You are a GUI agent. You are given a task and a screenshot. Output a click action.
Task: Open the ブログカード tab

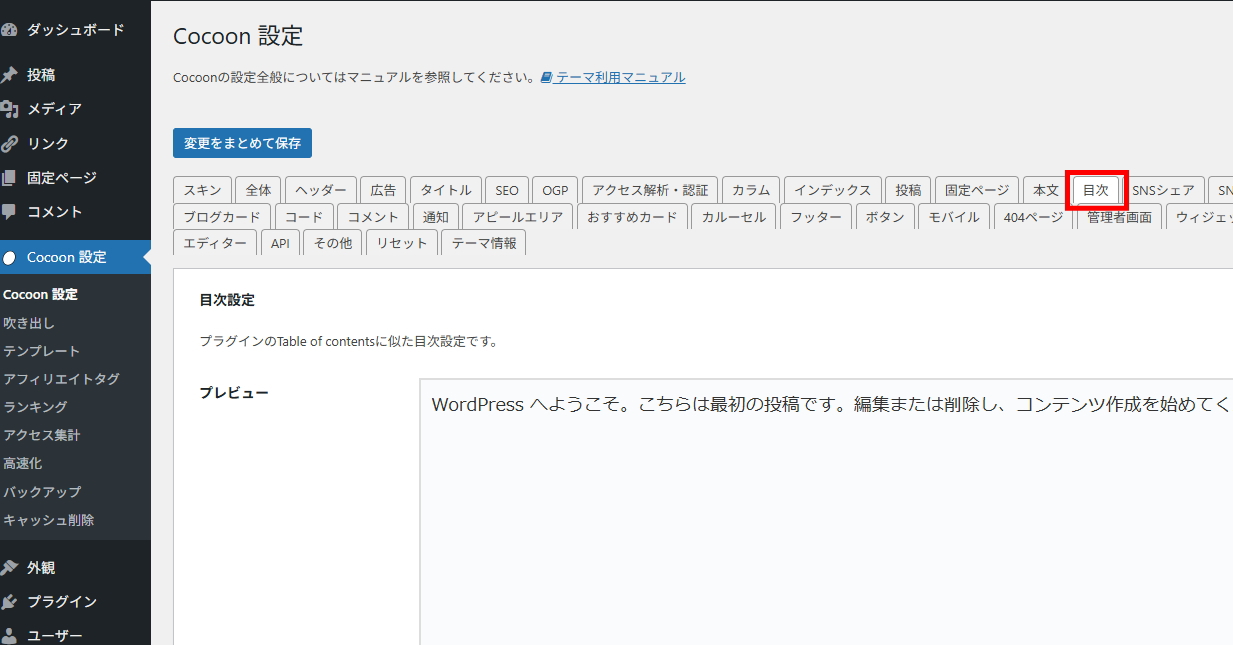[221, 217]
